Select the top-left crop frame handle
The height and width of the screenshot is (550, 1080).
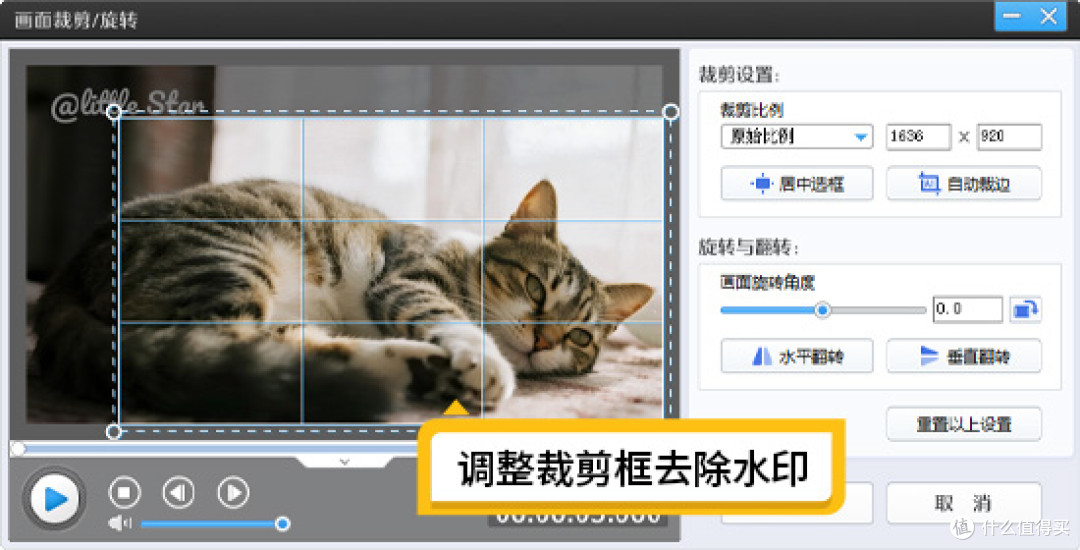pos(114,112)
